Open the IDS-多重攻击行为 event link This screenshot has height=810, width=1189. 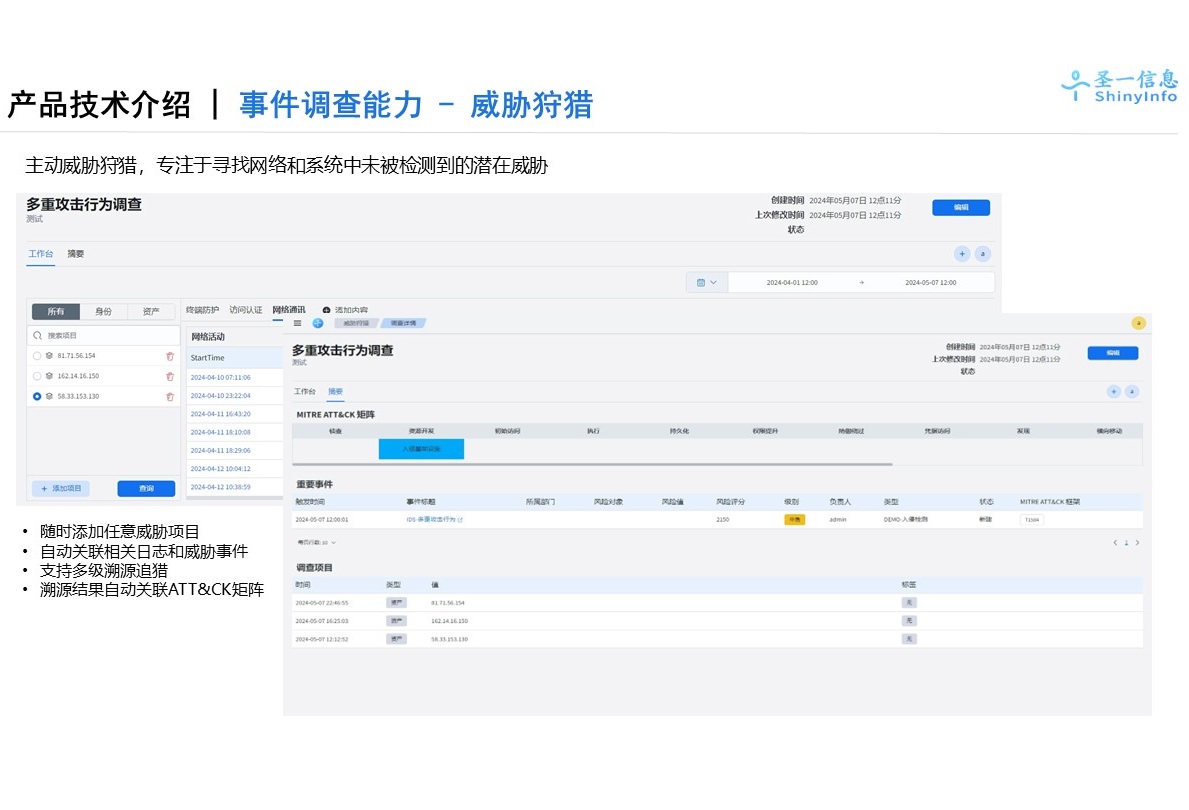tap(433, 520)
